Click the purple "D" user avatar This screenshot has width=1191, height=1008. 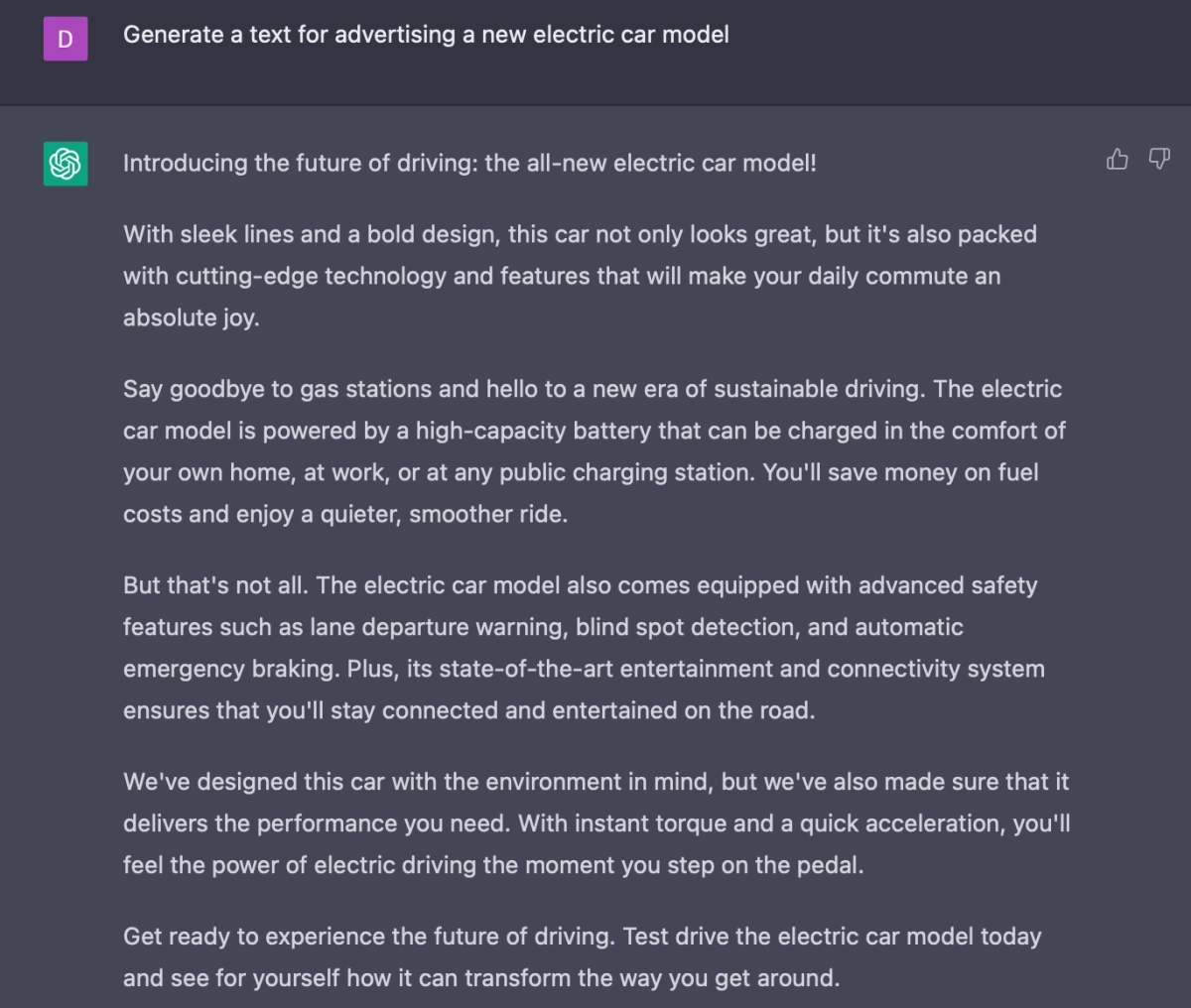(x=66, y=39)
